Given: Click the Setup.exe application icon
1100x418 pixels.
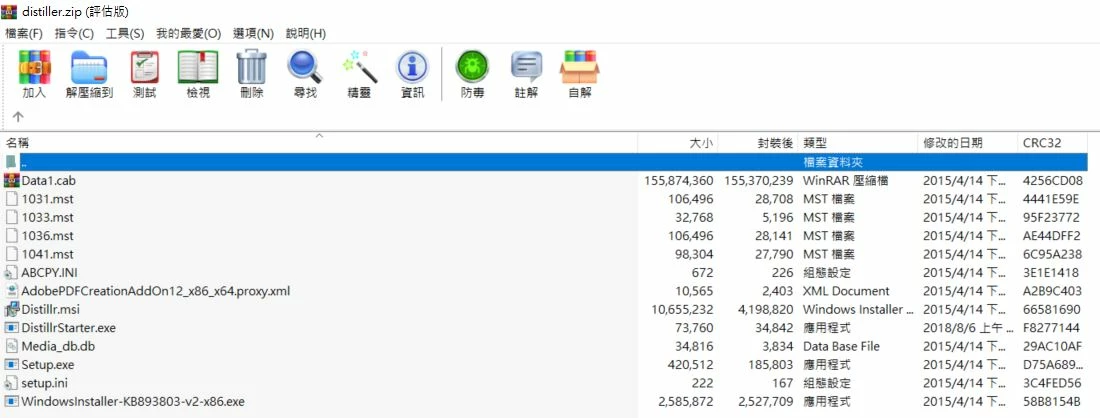Looking at the screenshot, I should click(x=12, y=365).
